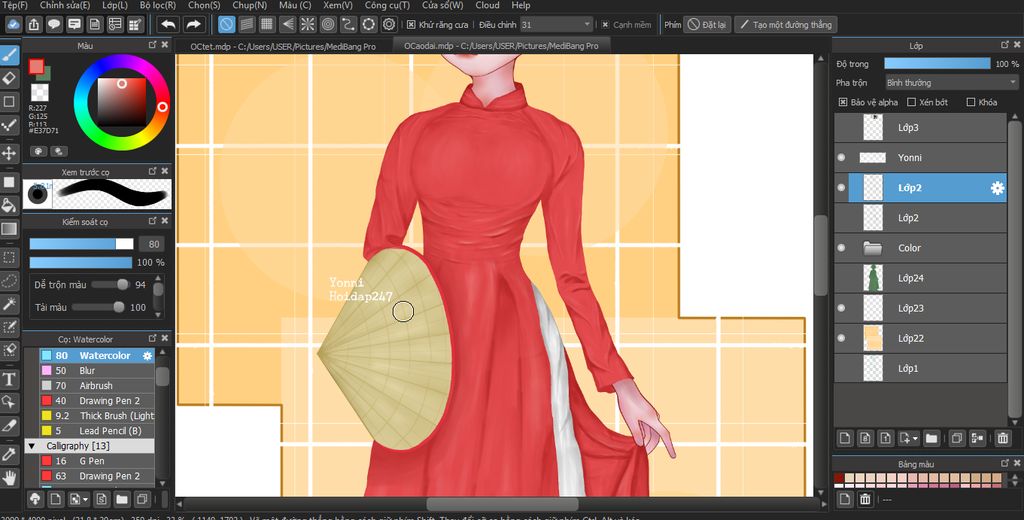Select the Text tool
Screen dimensions: 1024x520
tap(9, 379)
